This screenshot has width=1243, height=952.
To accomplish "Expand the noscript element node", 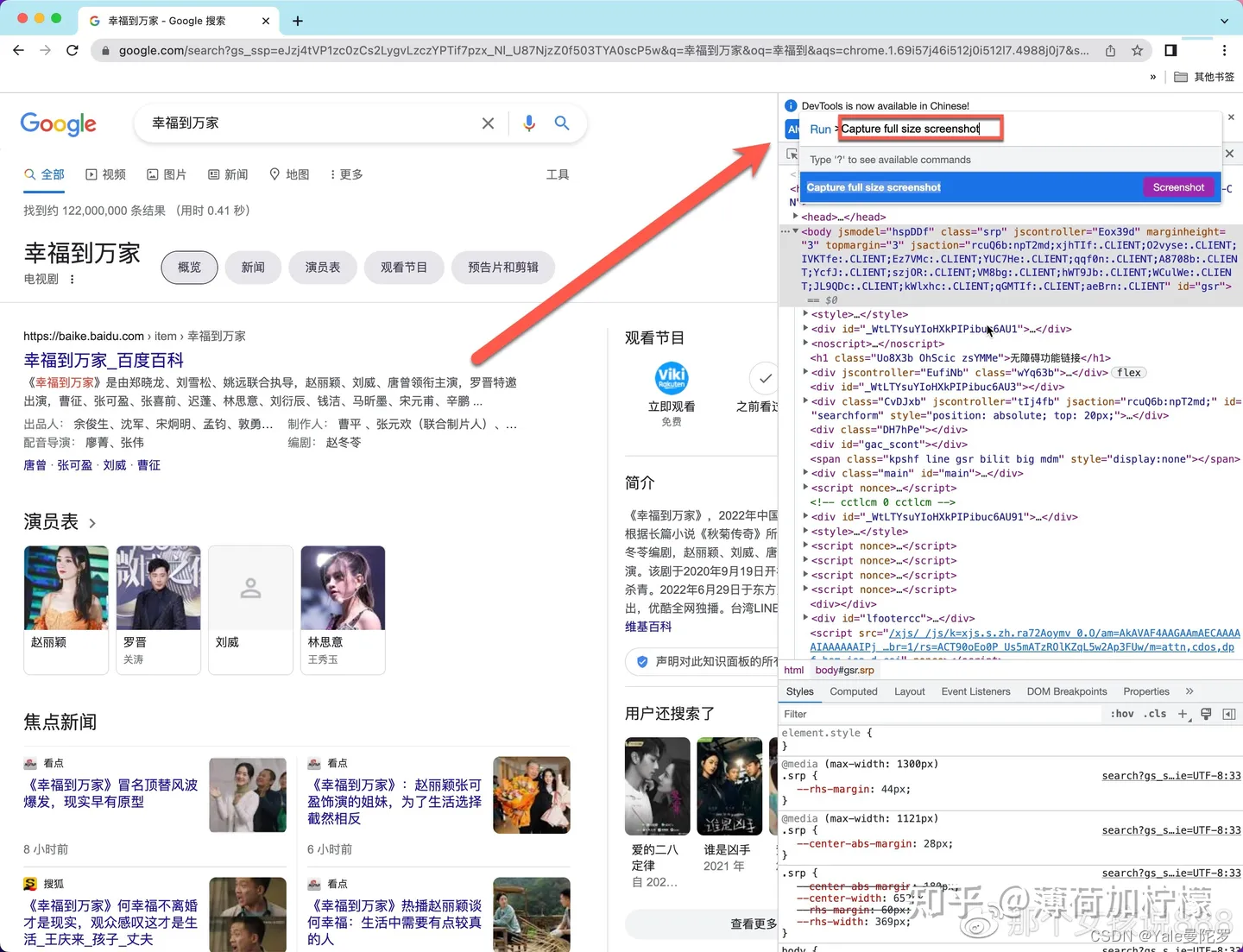I will click(x=805, y=343).
